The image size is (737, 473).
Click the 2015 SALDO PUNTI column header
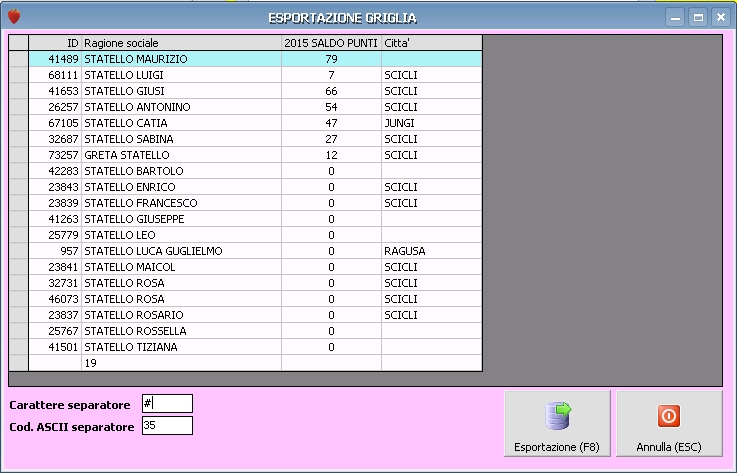[331, 43]
